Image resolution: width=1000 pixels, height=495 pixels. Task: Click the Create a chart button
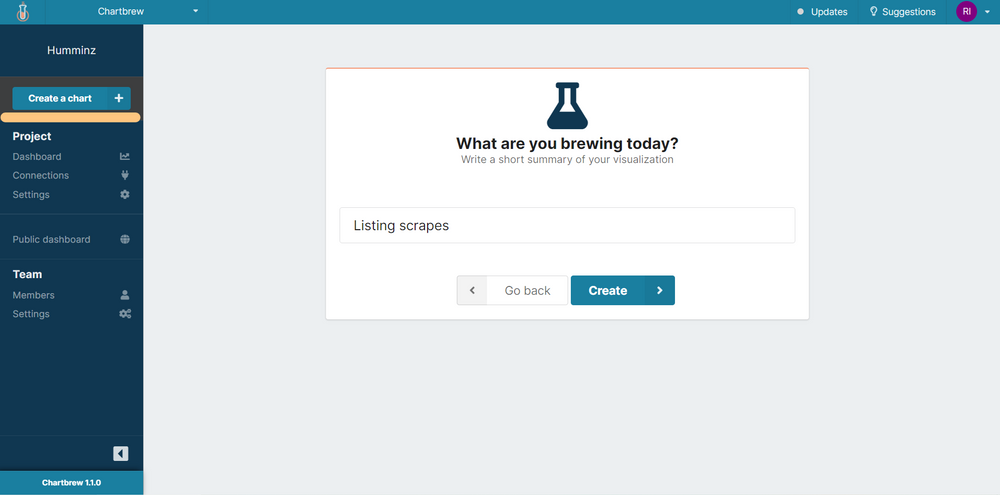point(60,98)
